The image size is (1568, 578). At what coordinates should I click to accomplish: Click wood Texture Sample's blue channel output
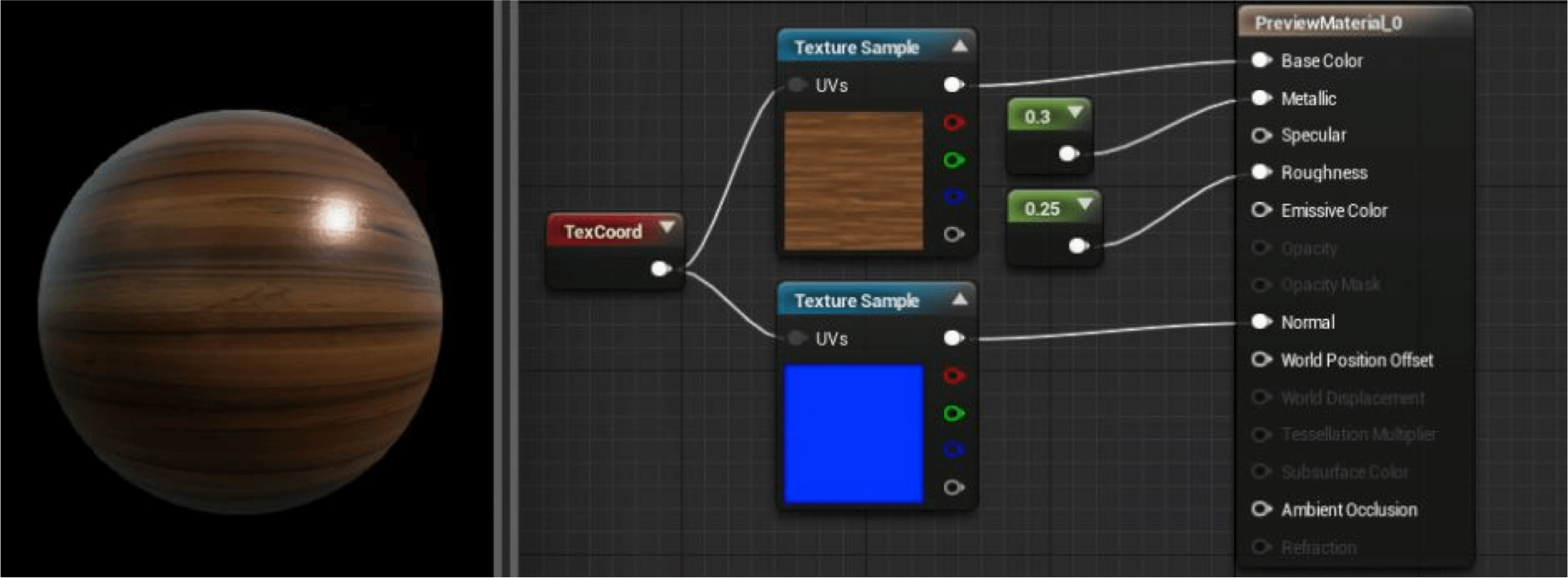[954, 198]
